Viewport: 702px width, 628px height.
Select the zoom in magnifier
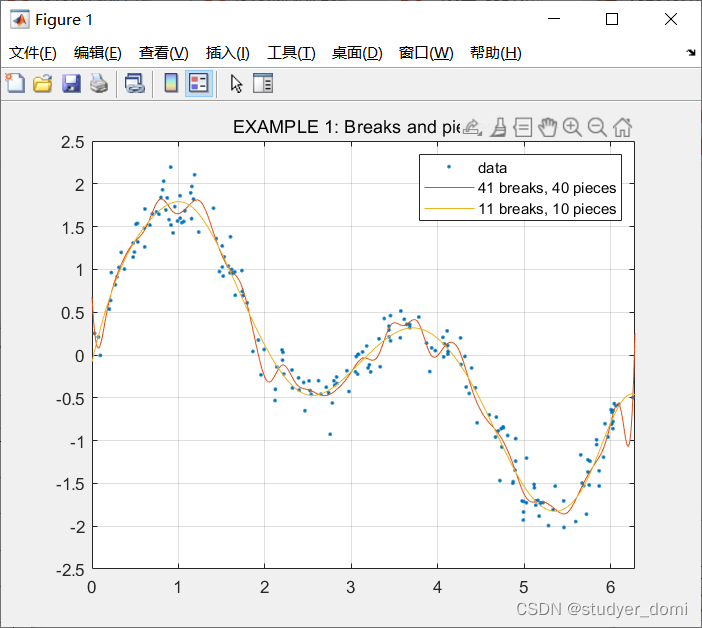(x=572, y=128)
